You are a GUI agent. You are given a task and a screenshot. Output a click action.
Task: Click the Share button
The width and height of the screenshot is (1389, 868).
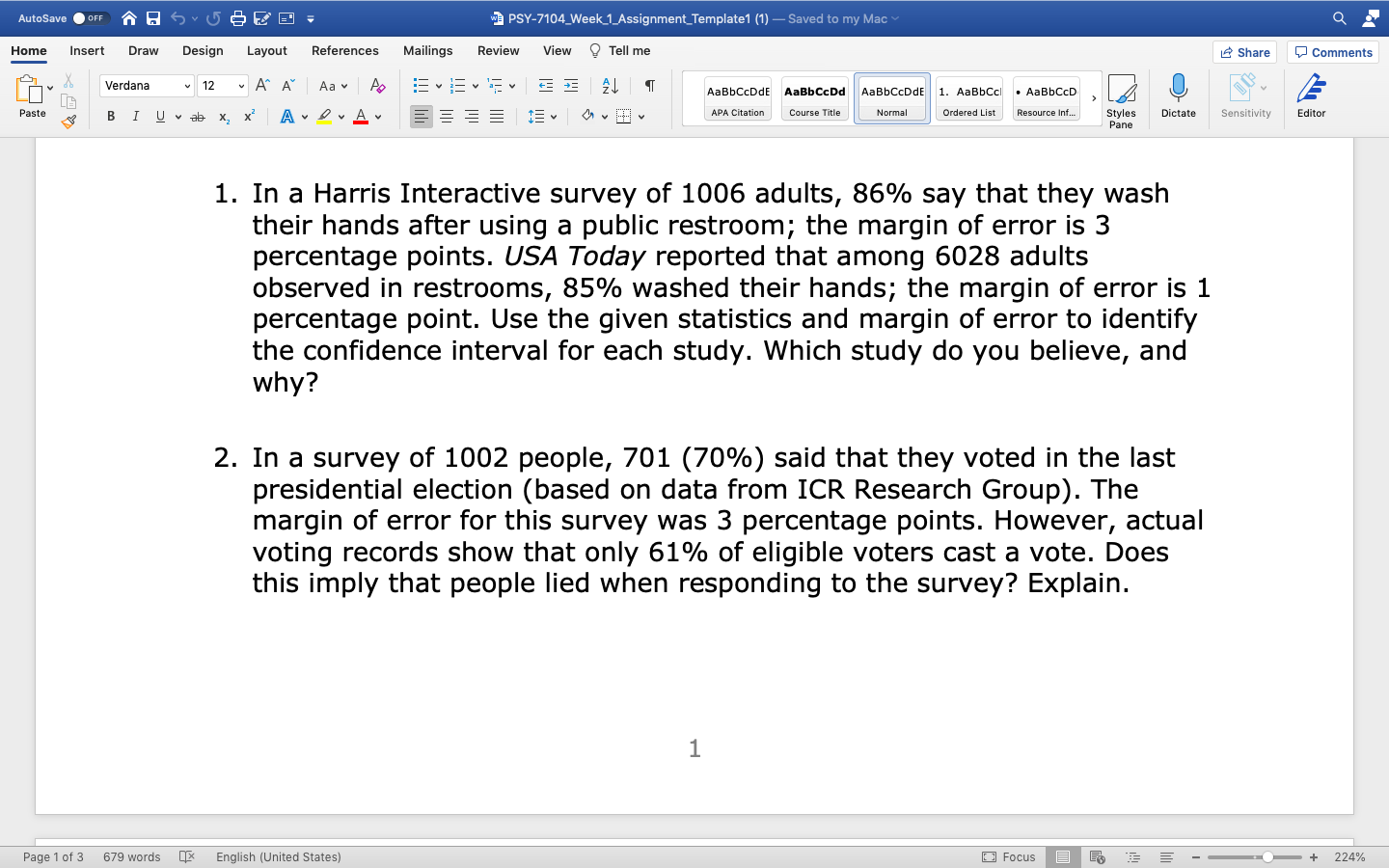1244,52
